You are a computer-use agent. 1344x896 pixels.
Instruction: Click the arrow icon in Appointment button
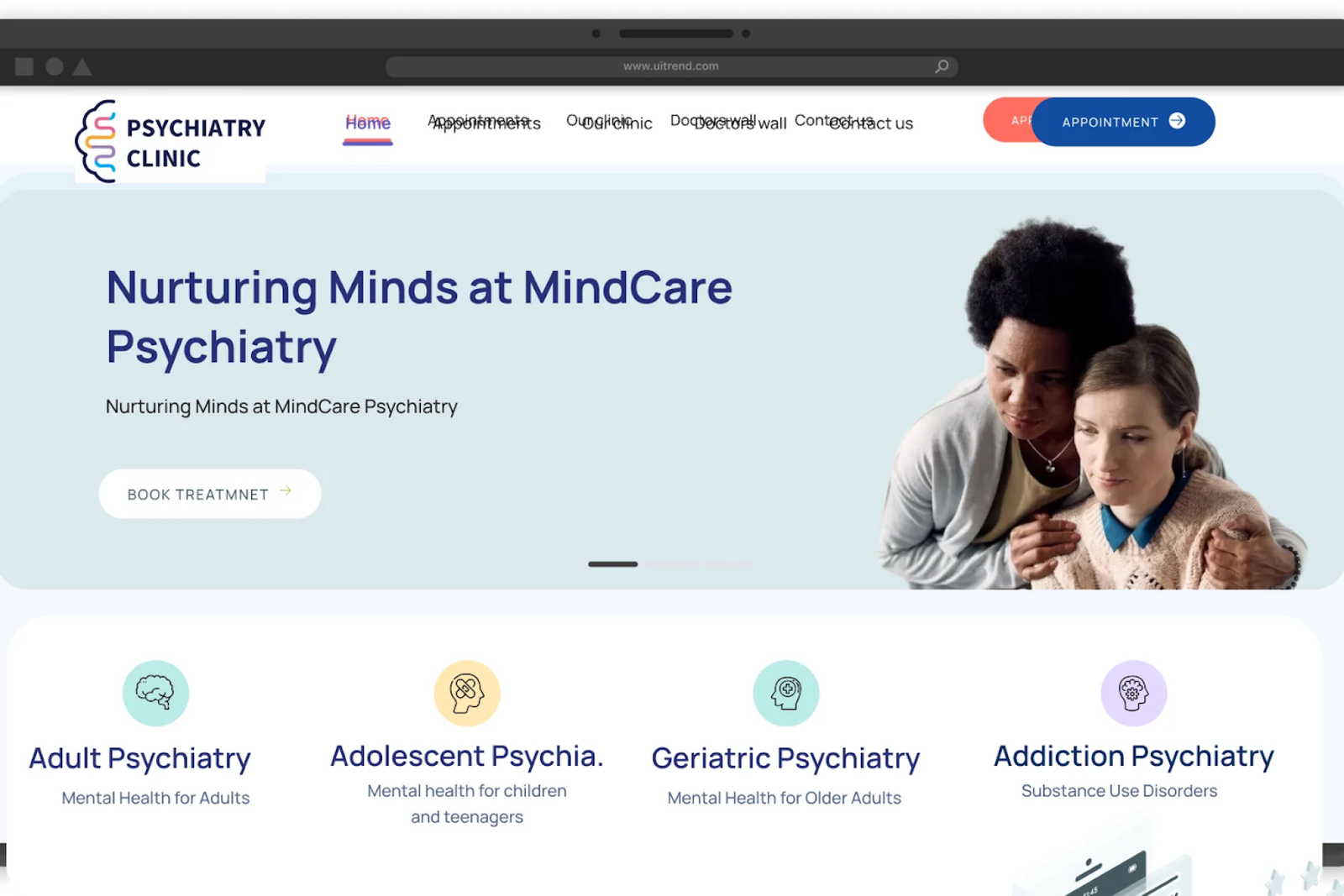[x=1178, y=121]
